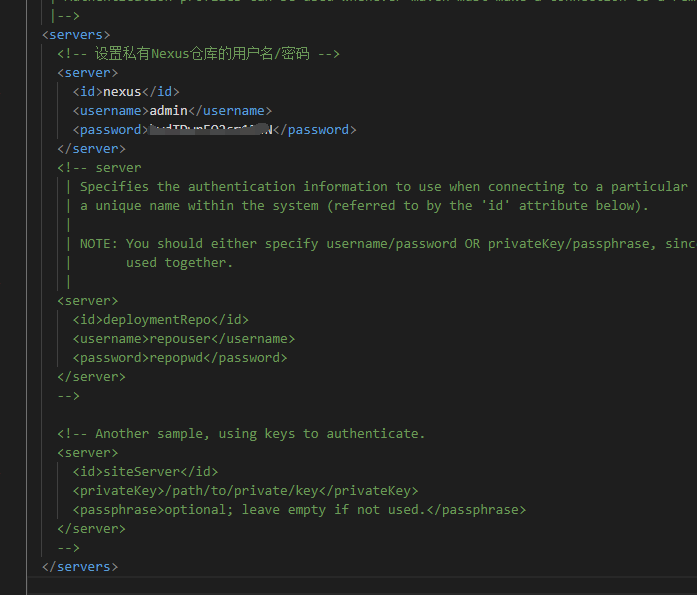Click the </server> tag after passphrase

[x=91, y=529]
